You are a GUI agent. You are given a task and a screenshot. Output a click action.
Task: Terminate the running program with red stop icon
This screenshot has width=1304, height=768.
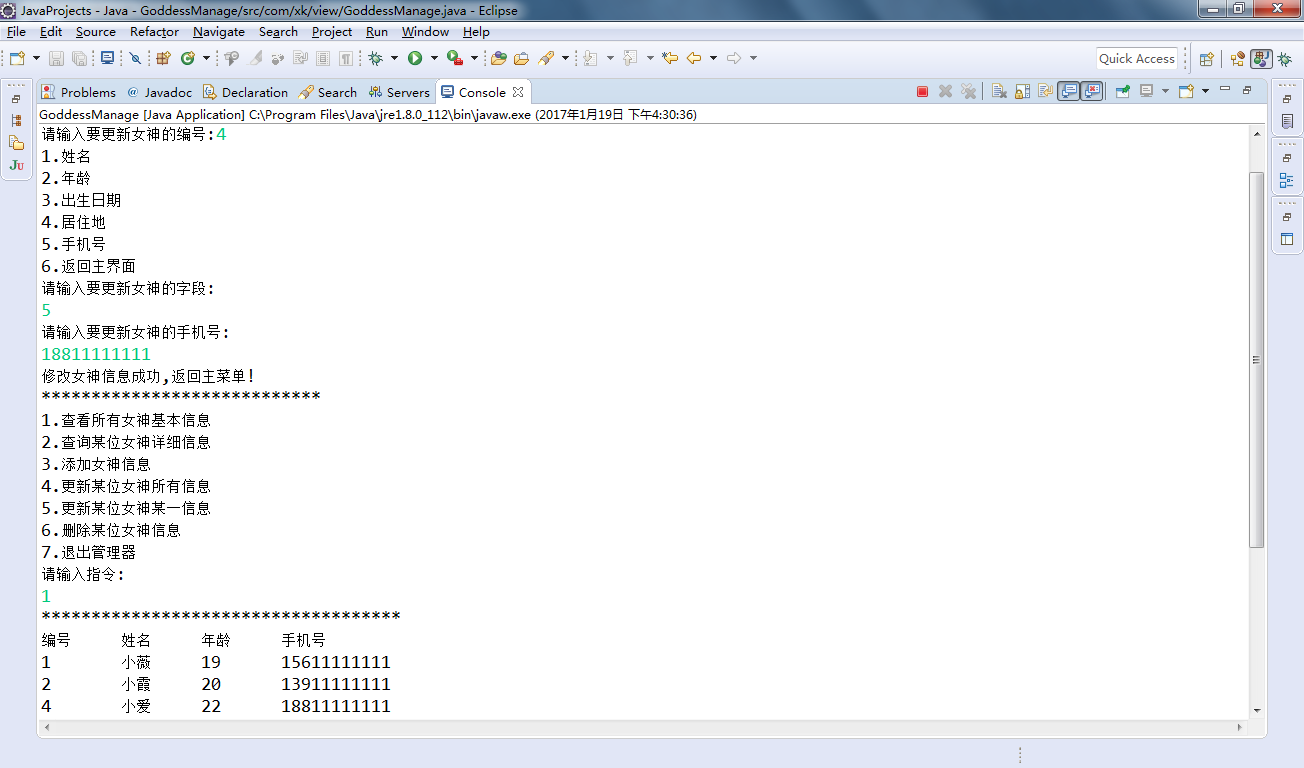[922, 91]
